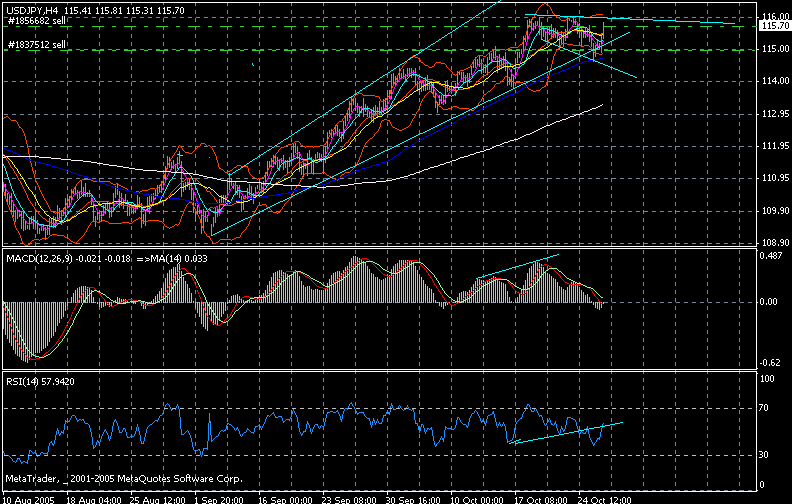
Task: Click the MACD 0.00 scale value
Action: coord(769,302)
